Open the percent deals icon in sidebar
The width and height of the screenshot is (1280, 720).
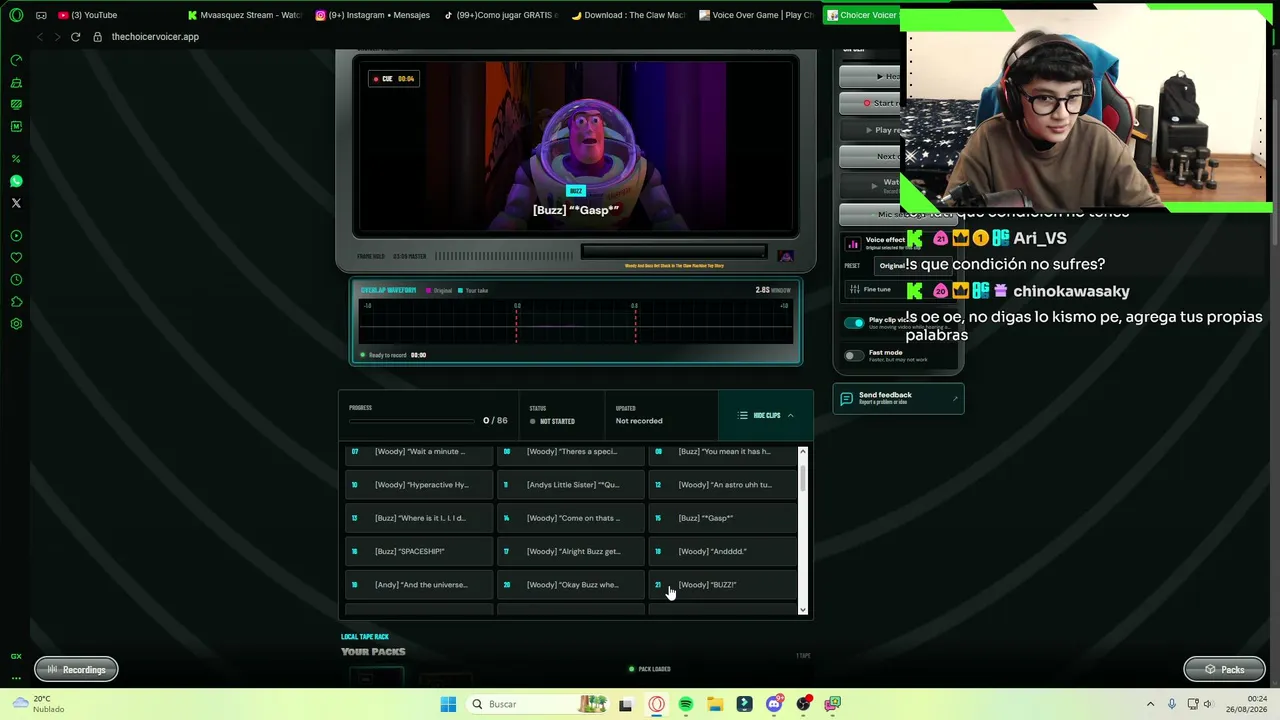click(16, 159)
